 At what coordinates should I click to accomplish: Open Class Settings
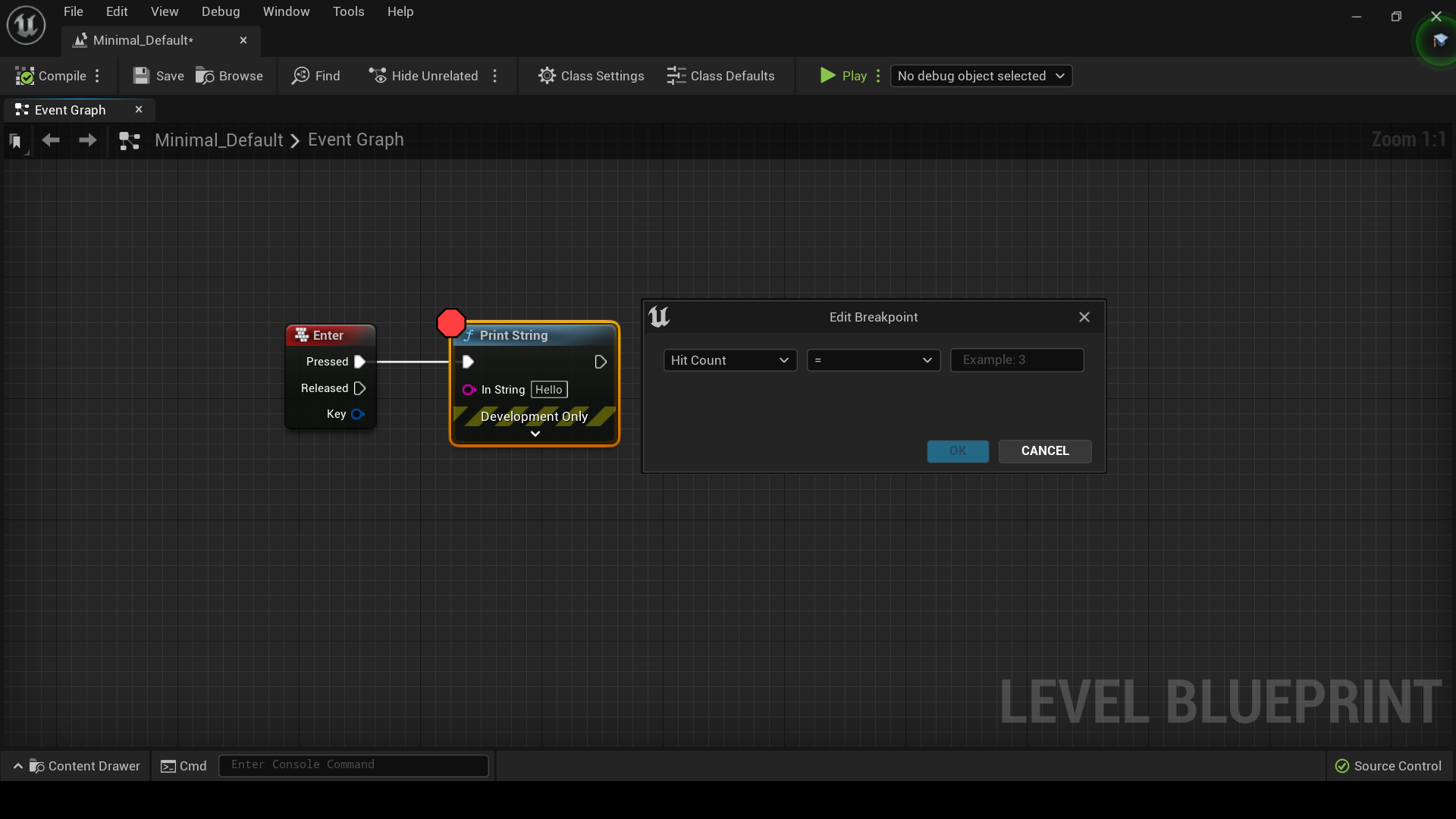[591, 76]
